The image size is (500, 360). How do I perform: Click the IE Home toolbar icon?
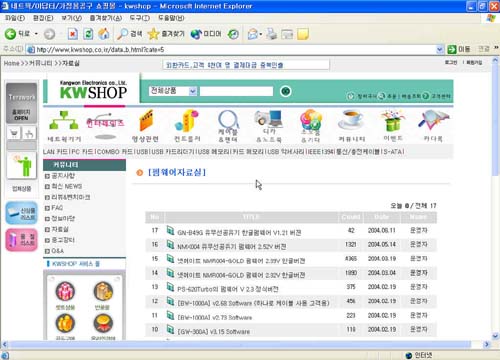(104, 34)
